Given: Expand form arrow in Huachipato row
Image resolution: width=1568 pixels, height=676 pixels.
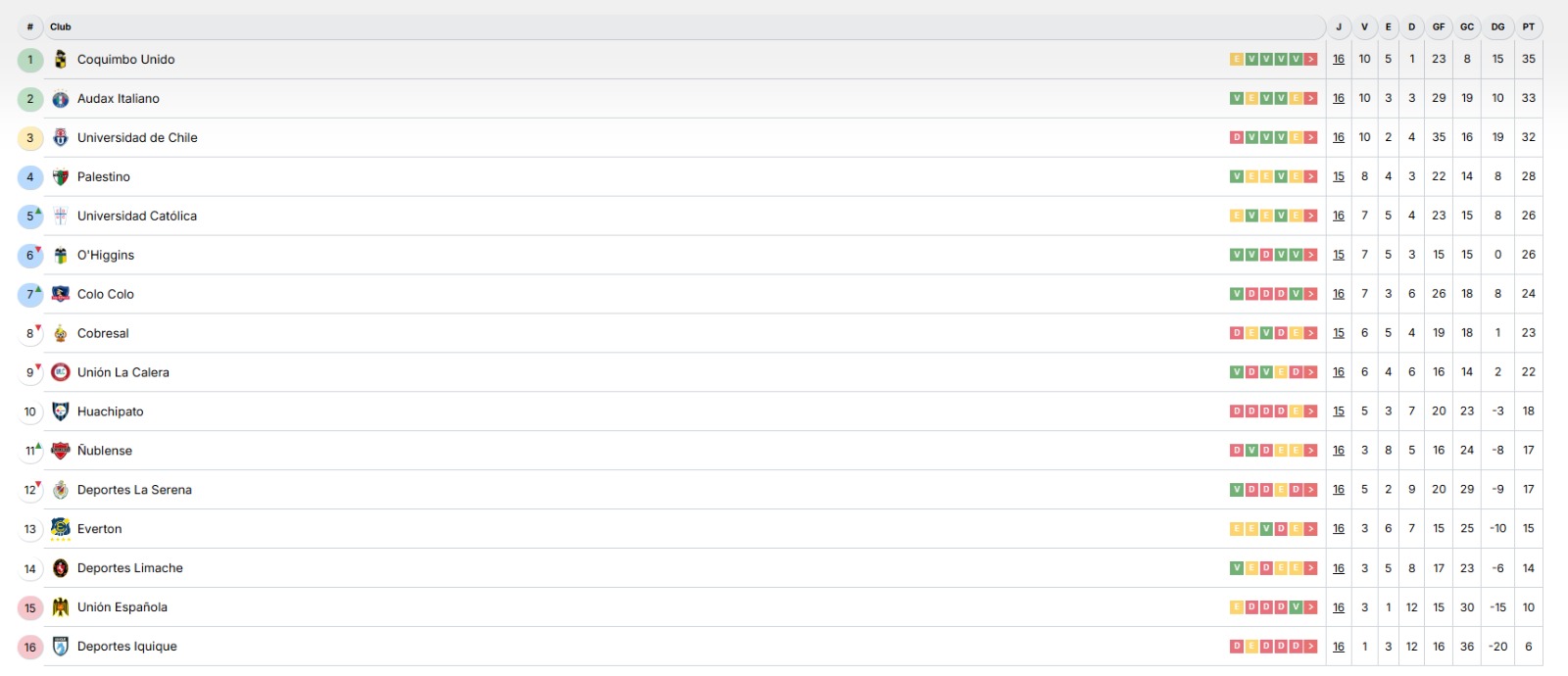Looking at the screenshot, I should click(1311, 411).
